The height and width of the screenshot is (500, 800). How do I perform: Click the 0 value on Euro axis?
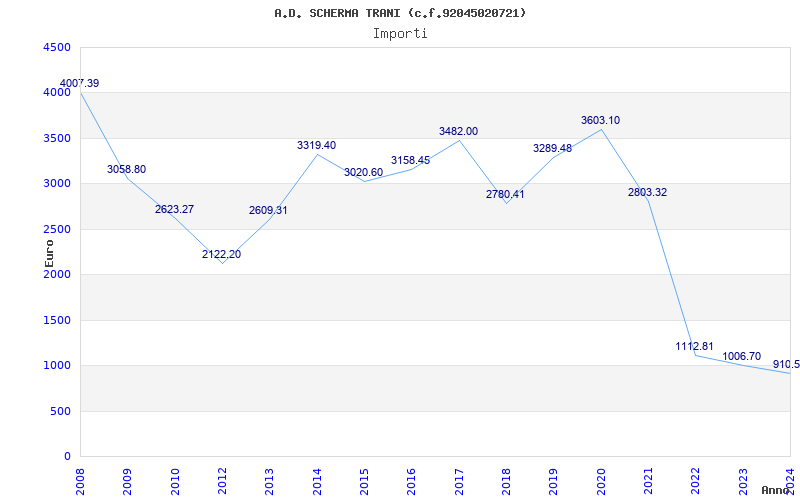click(68, 457)
